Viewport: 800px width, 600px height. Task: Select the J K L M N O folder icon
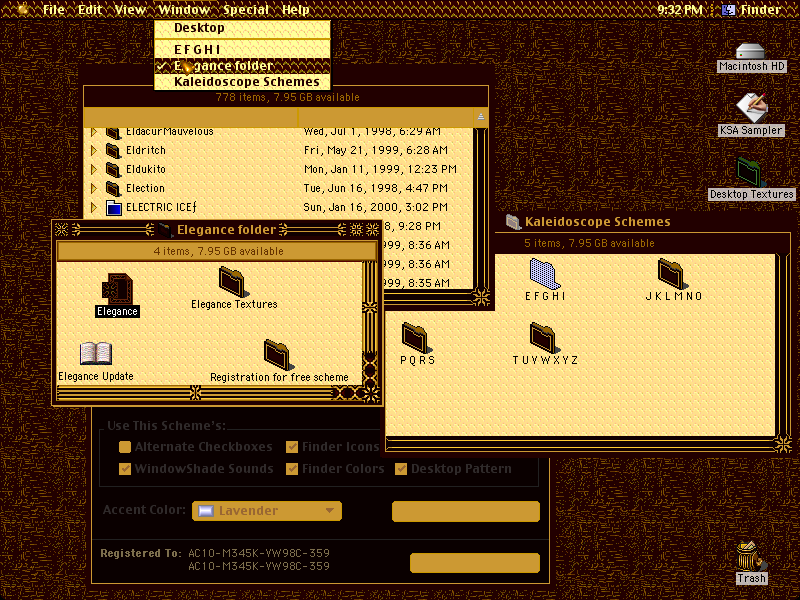673,273
